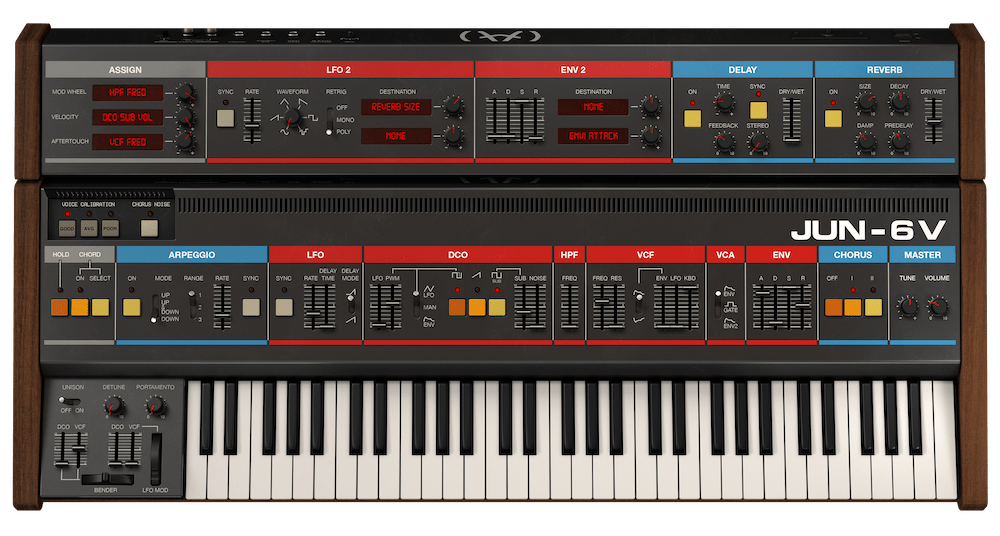Click the HPF Freq slider

coord(569,306)
